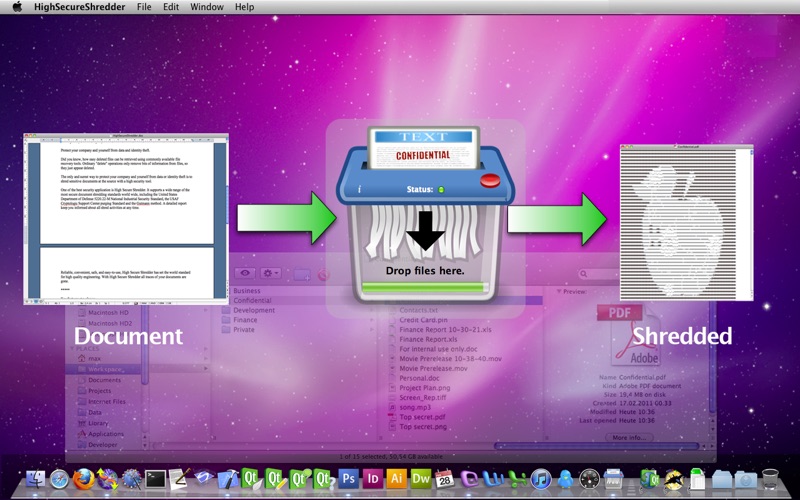Click the Adobe PDF preview icon
This screenshot has height=500, width=800.
(x=628, y=335)
